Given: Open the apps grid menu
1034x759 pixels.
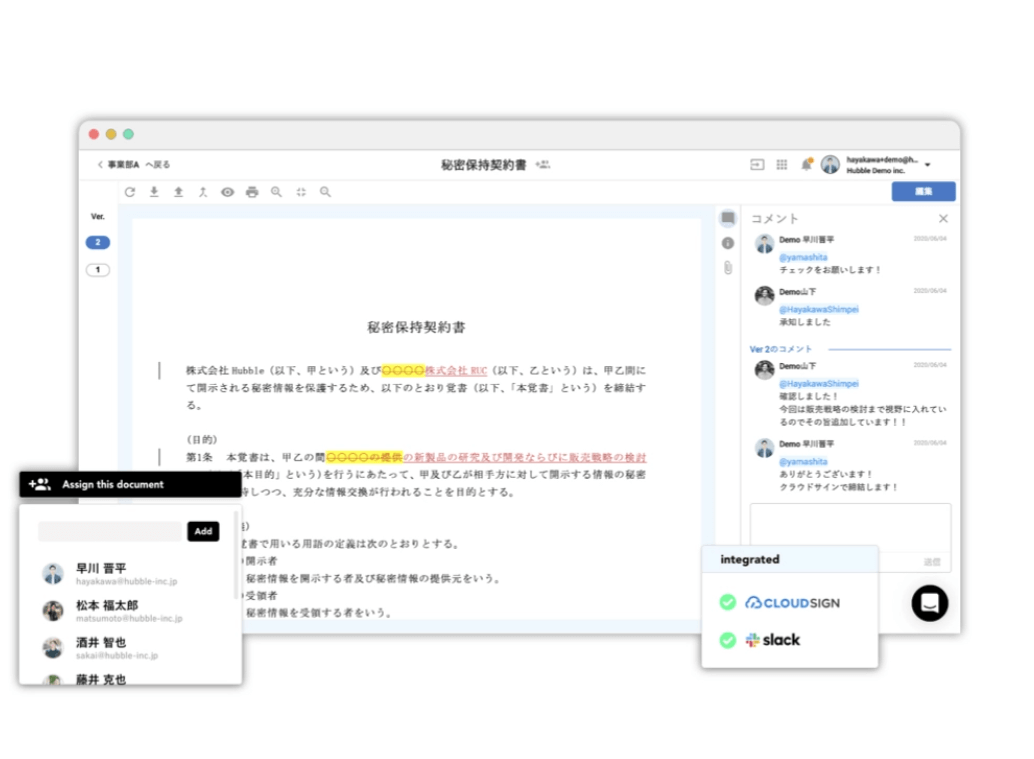Looking at the screenshot, I should tap(782, 165).
